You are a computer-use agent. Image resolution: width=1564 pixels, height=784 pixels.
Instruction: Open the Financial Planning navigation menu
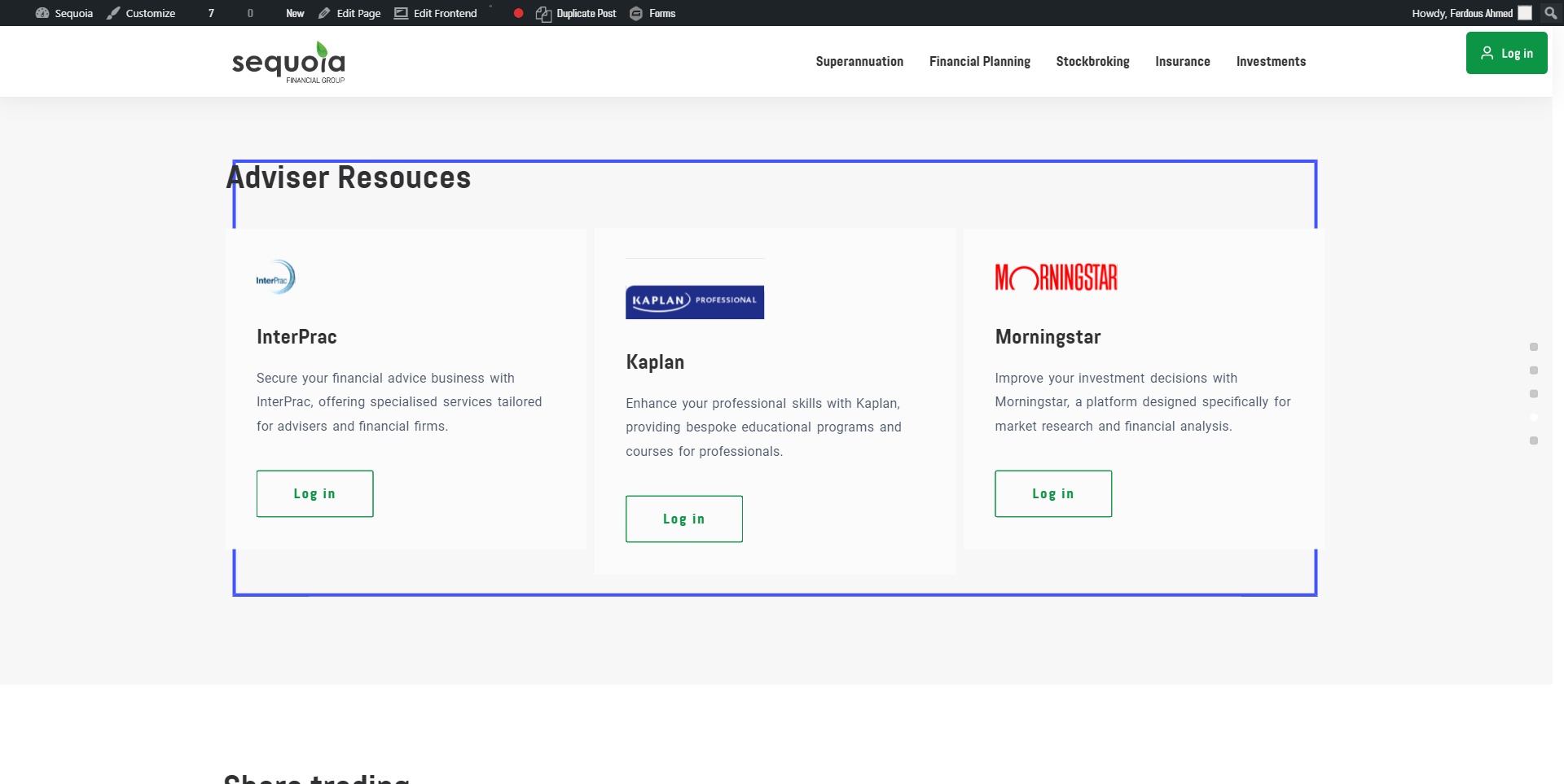(x=979, y=62)
